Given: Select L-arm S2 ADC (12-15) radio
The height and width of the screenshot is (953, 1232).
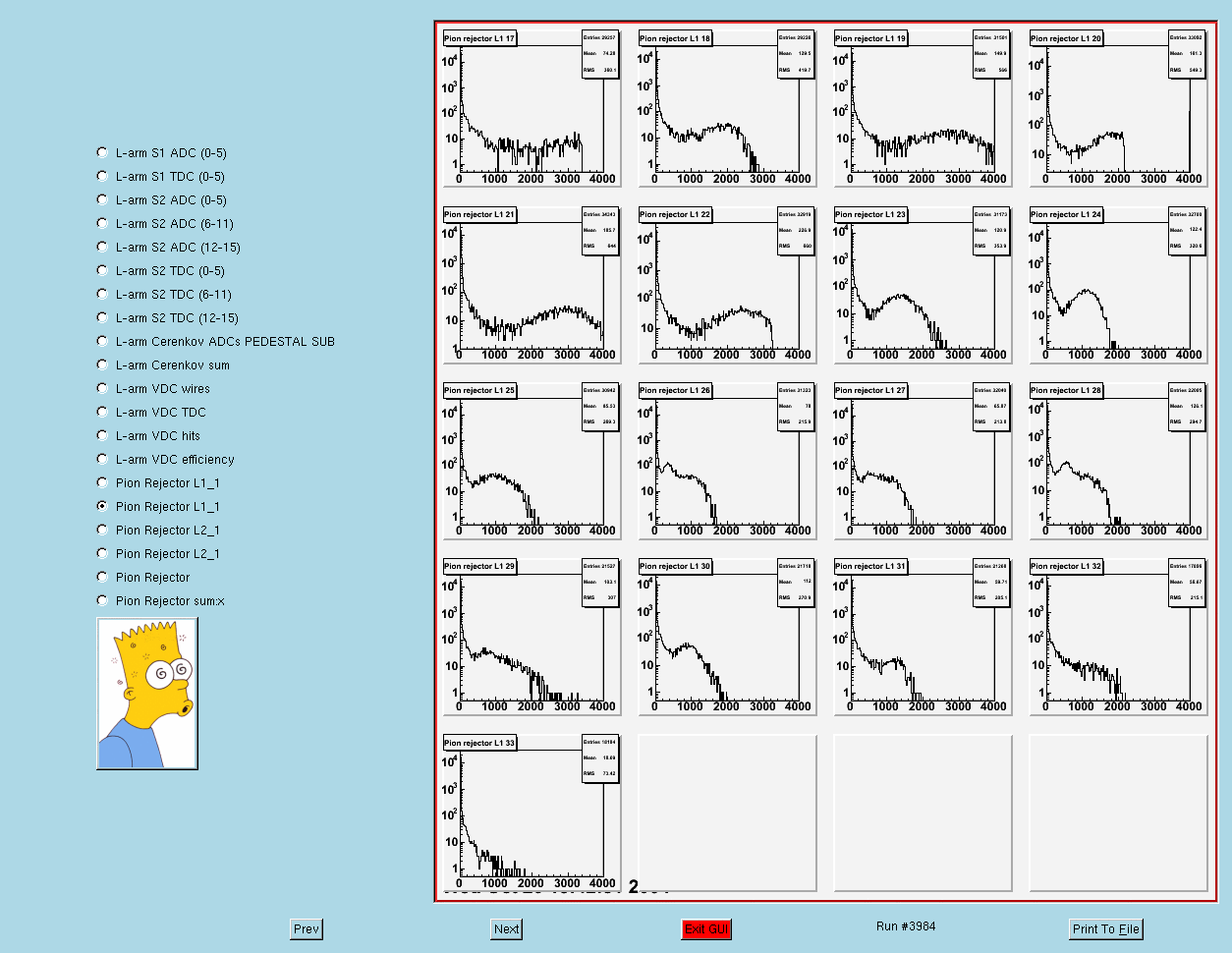Looking at the screenshot, I should pyautogui.click(x=102, y=247).
